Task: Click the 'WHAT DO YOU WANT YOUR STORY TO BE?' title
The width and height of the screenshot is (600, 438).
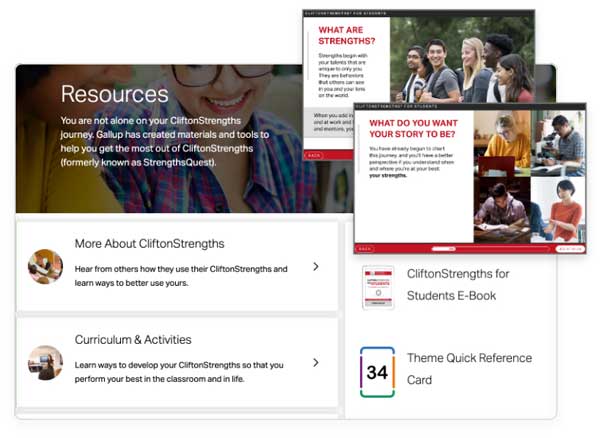Action: click(x=413, y=129)
